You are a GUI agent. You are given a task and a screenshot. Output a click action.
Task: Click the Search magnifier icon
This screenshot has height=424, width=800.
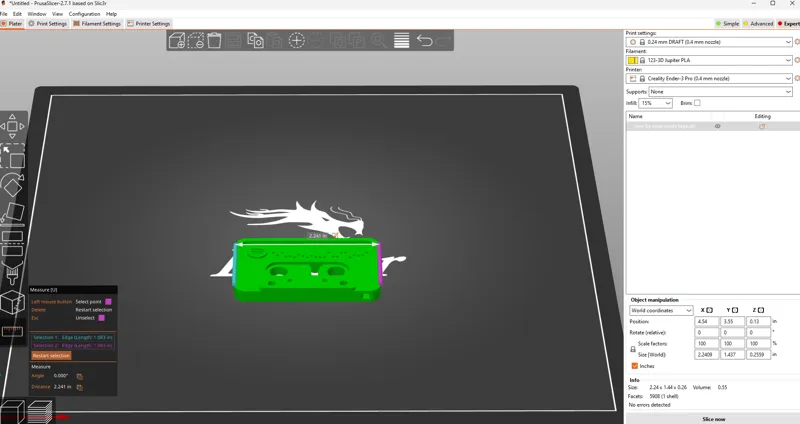(x=379, y=40)
